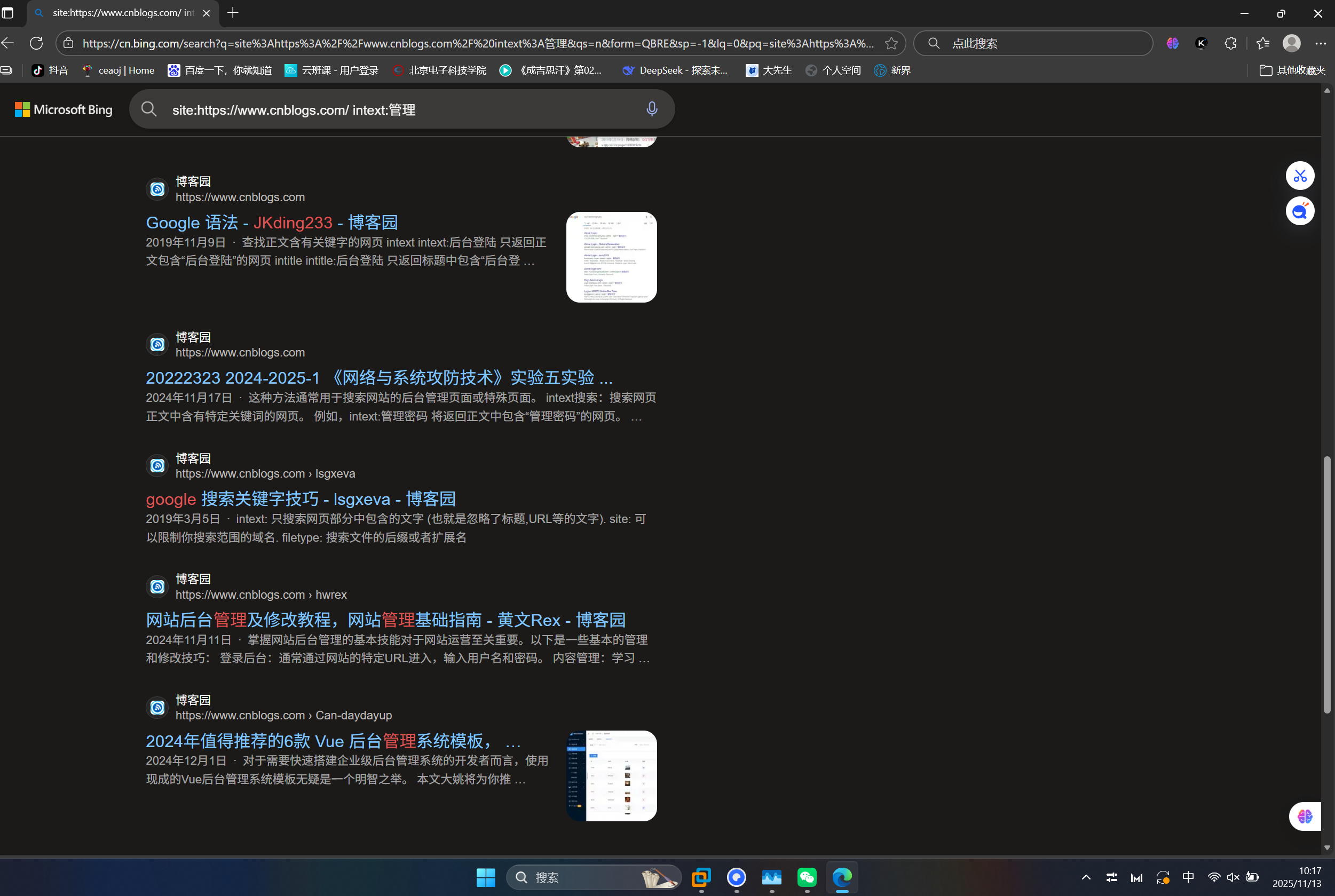Click the browser profile avatar
Image resolution: width=1335 pixels, height=896 pixels.
tap(1292, 43)
